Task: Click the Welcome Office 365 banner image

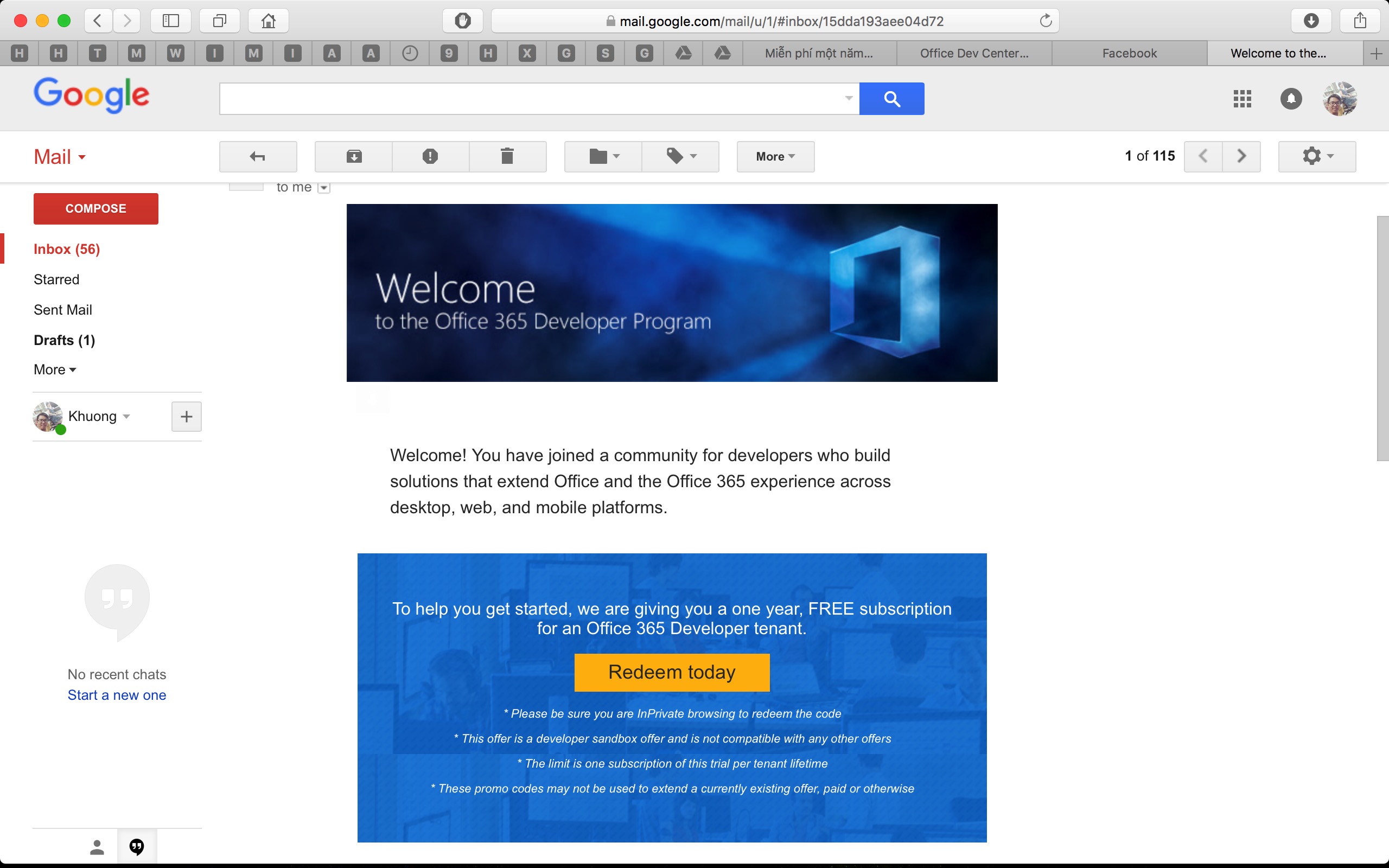Action: 672,293
